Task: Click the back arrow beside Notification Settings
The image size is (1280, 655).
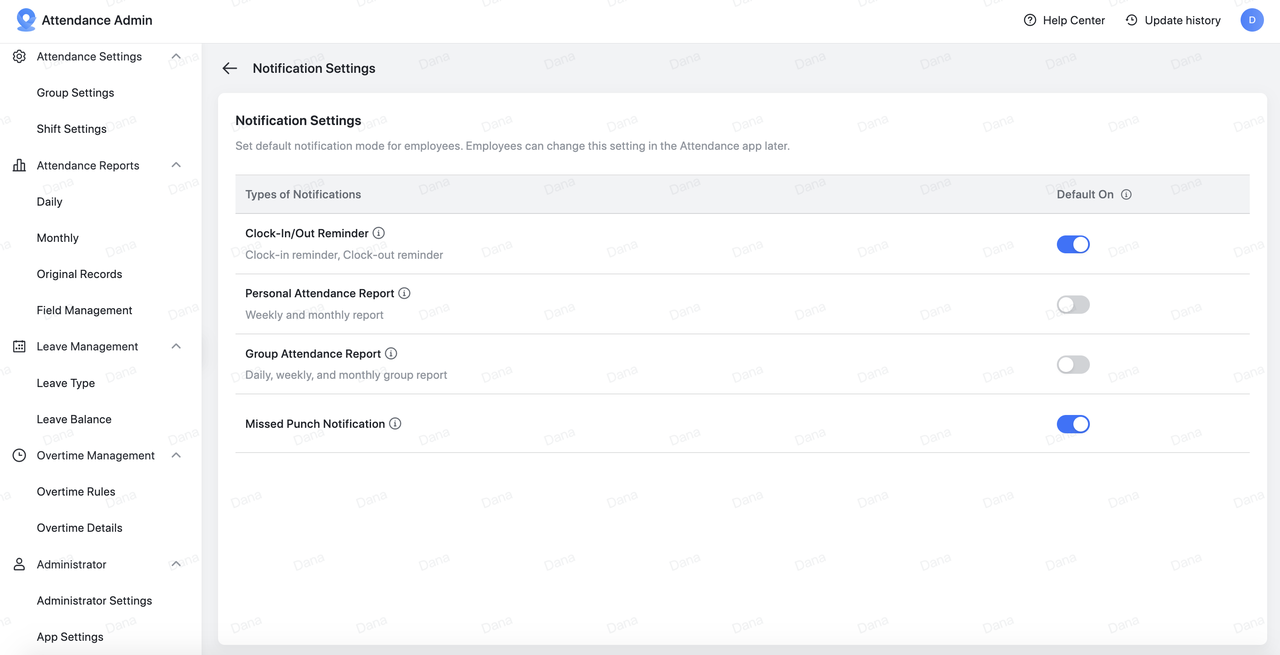Action: (230, 68)
